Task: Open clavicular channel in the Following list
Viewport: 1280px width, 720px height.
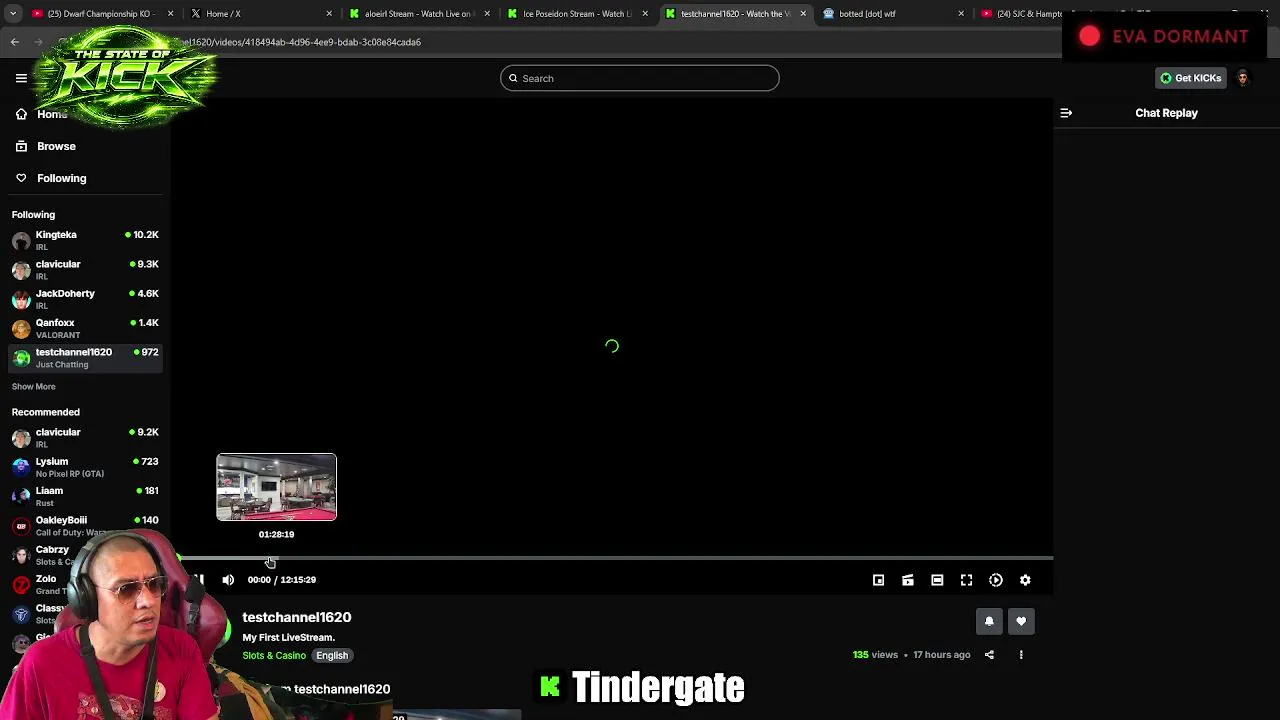Action: (85, 269)
